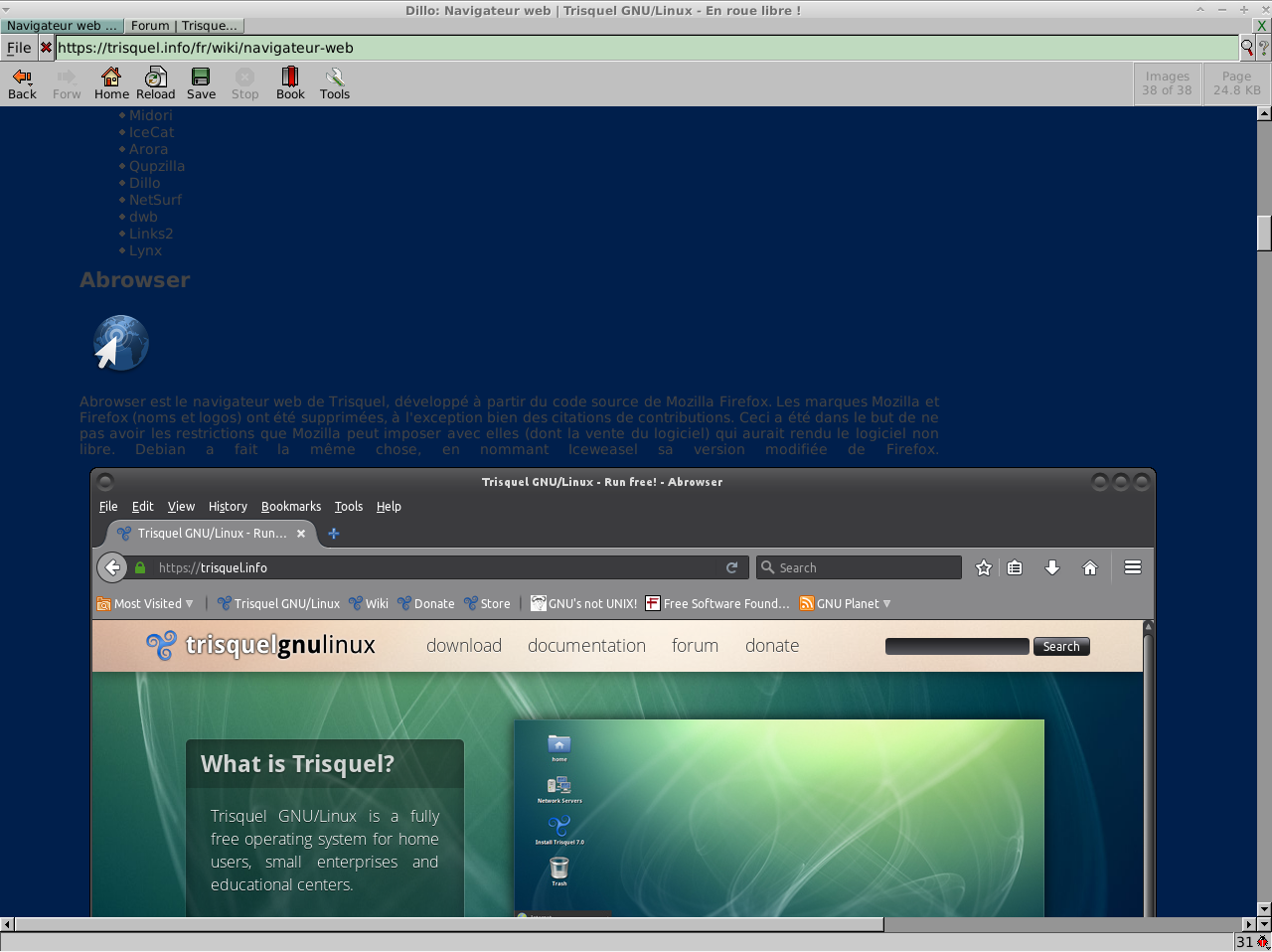Switch to the 'Navigateur web ...' tab
The height and width of the screenshot is (952, 1272).
point(63,26)
